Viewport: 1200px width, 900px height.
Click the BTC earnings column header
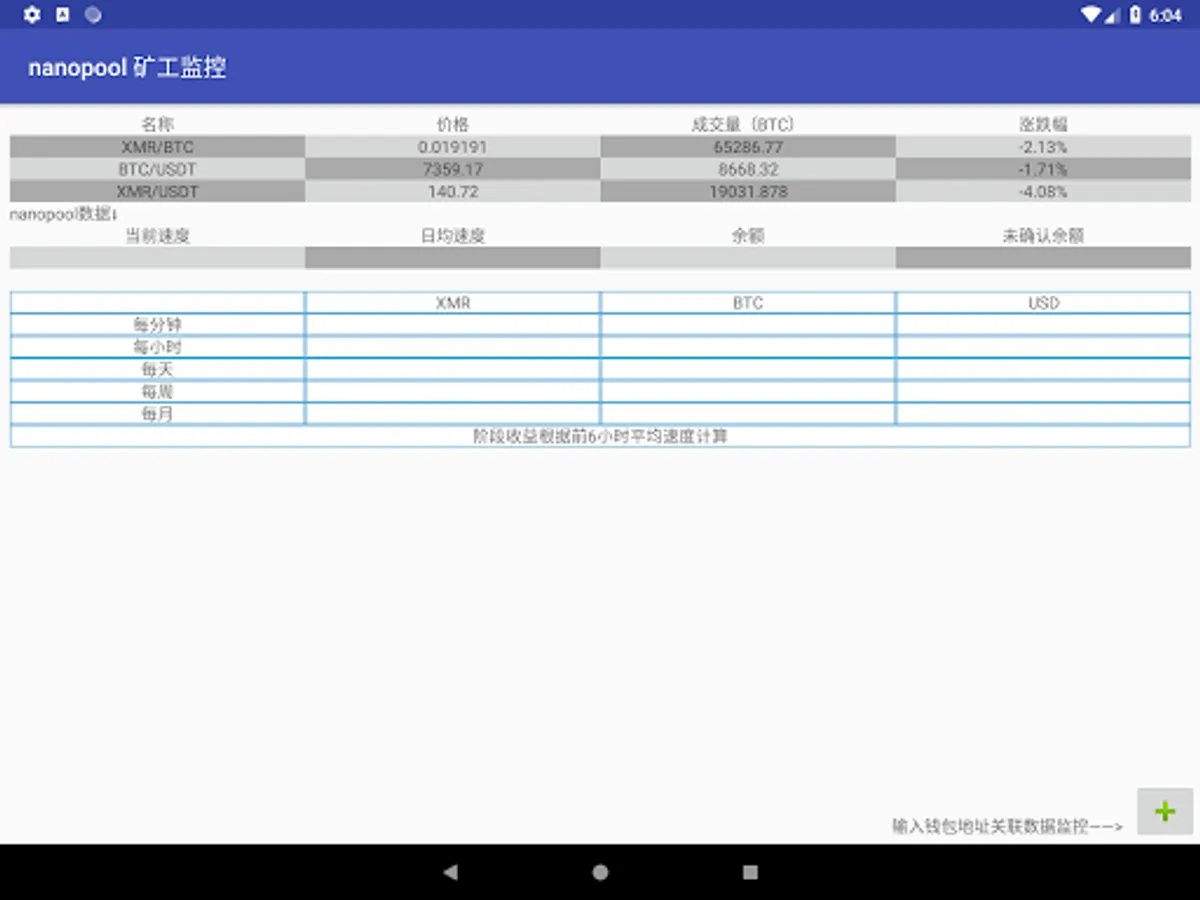[x=748, y=303]
